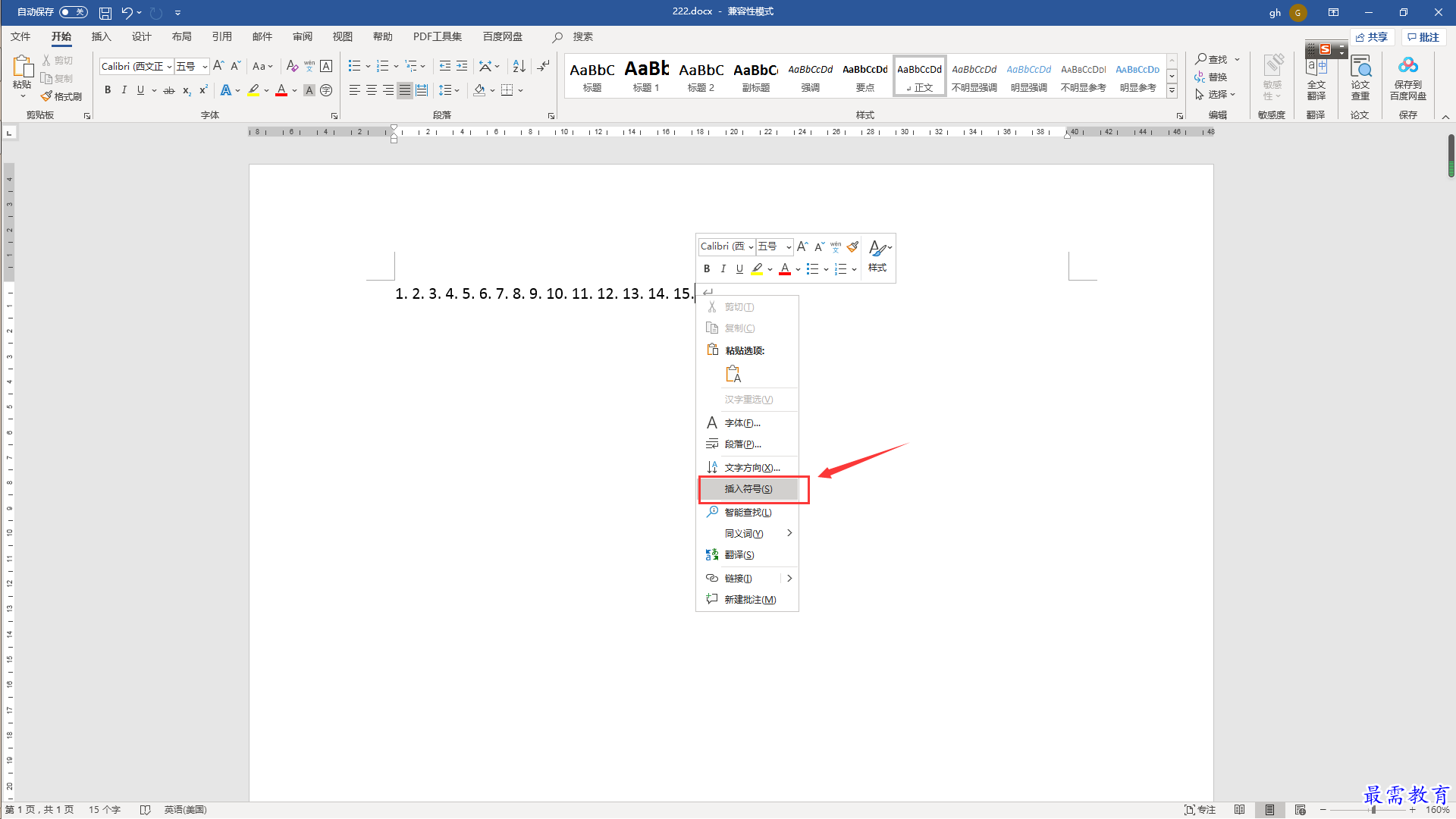Apply the 副标题 style
1456x819 pixels.
tap(756, 76)
